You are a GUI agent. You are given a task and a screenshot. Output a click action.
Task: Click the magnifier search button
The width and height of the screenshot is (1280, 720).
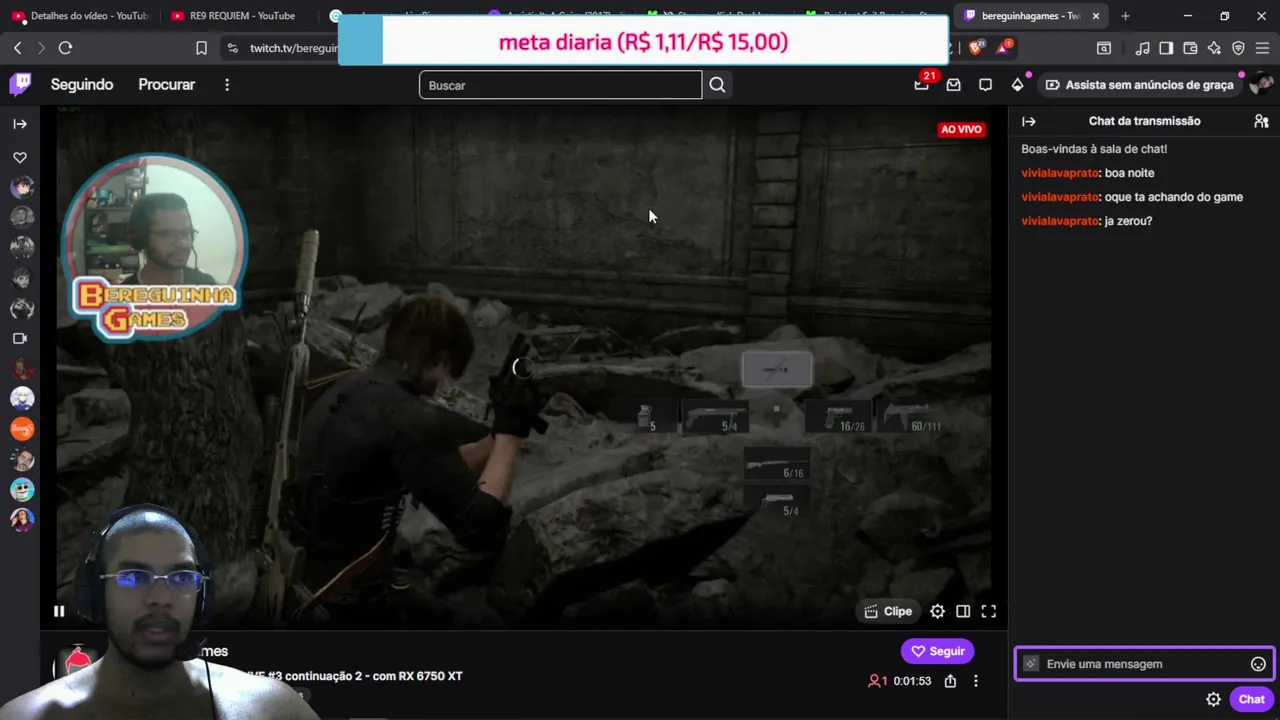717,85
